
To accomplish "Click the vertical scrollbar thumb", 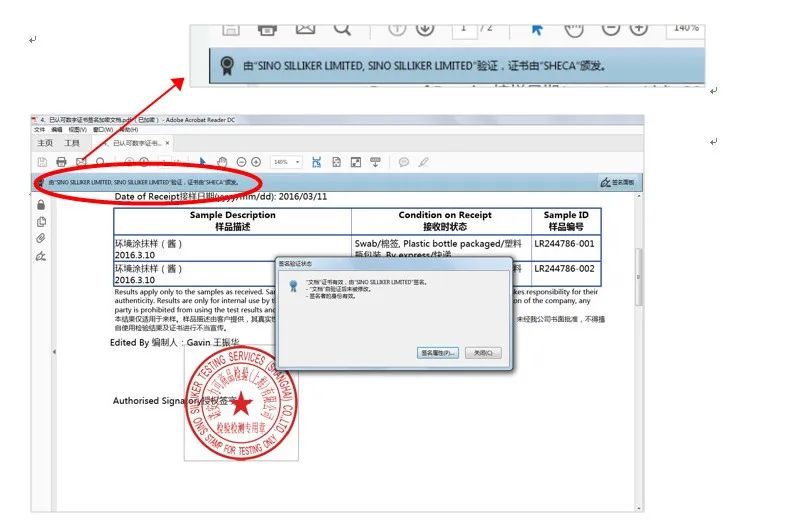I will [x=638, y=277].
